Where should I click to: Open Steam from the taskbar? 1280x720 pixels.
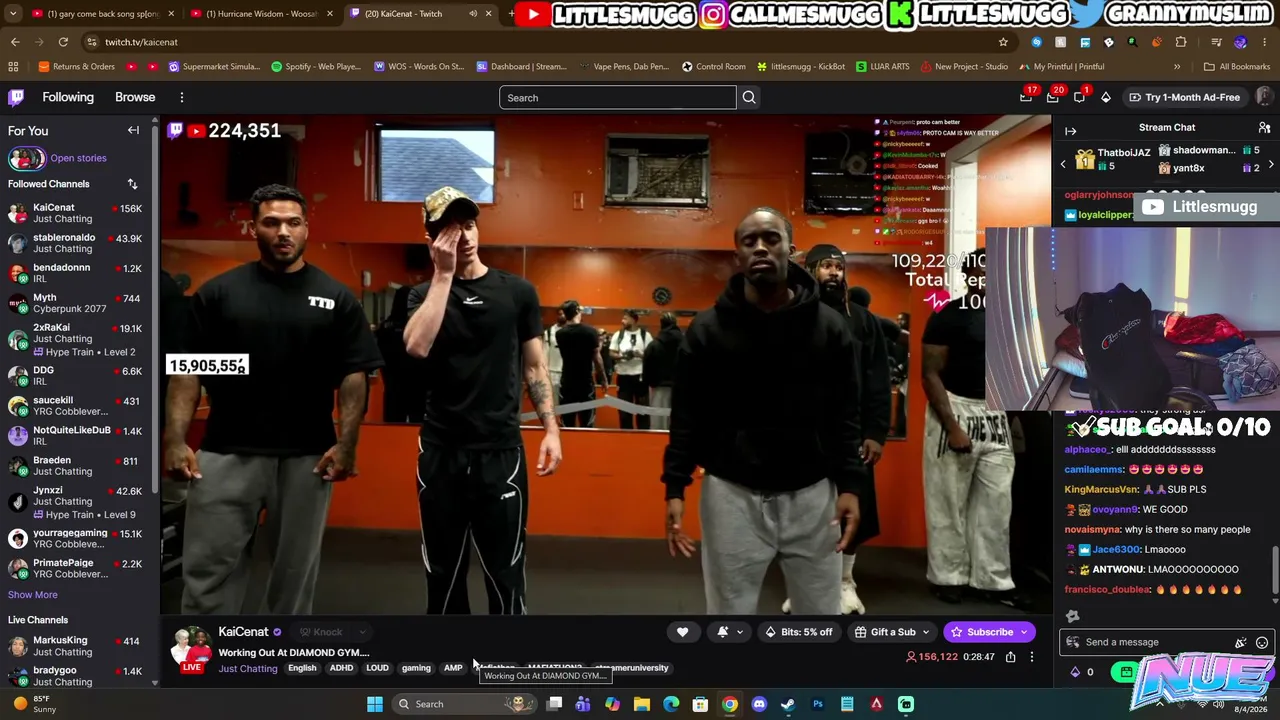click(x=788, y=704)
